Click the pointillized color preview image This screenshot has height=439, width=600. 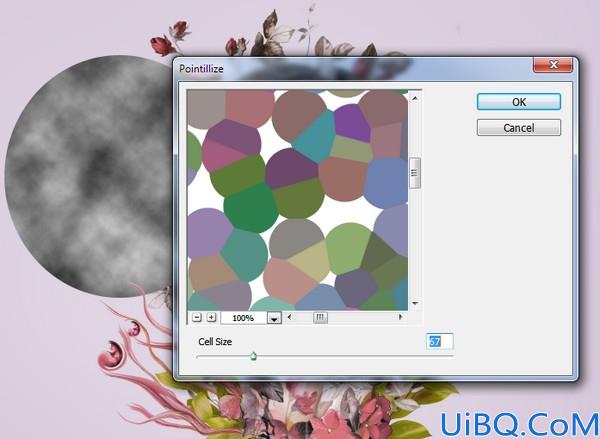pos(298,200)
